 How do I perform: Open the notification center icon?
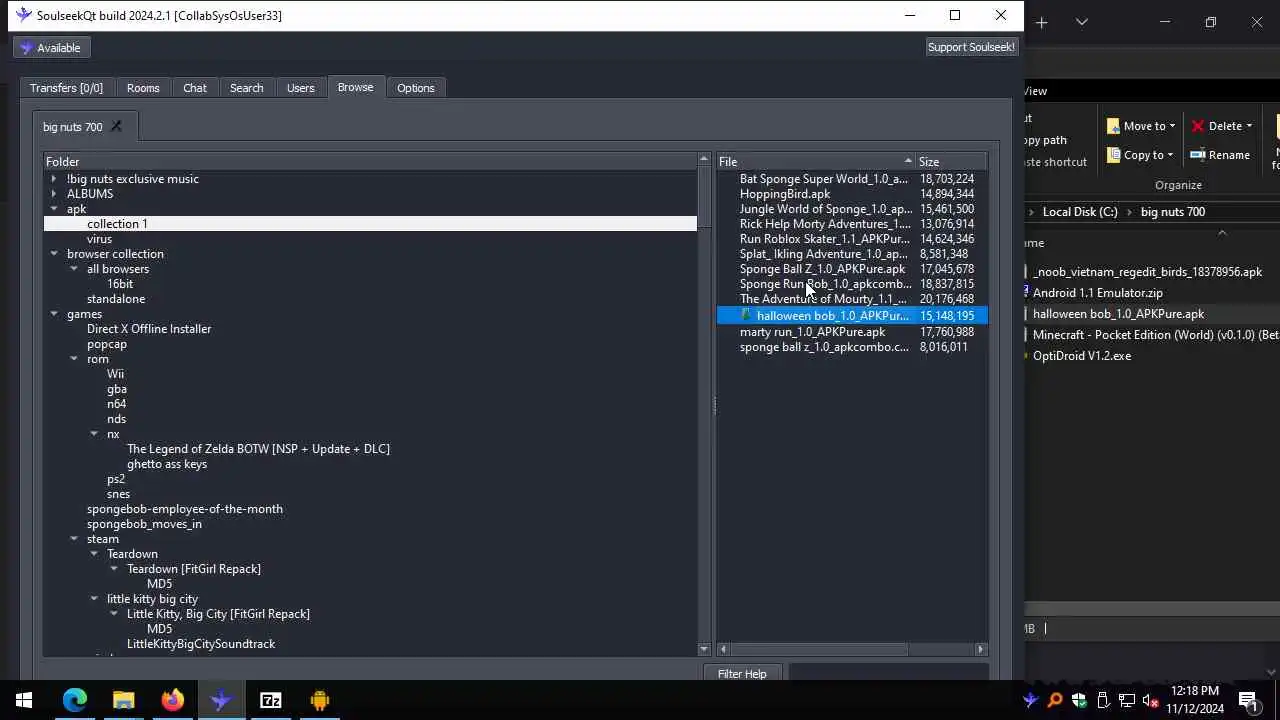click(1248, 700)
